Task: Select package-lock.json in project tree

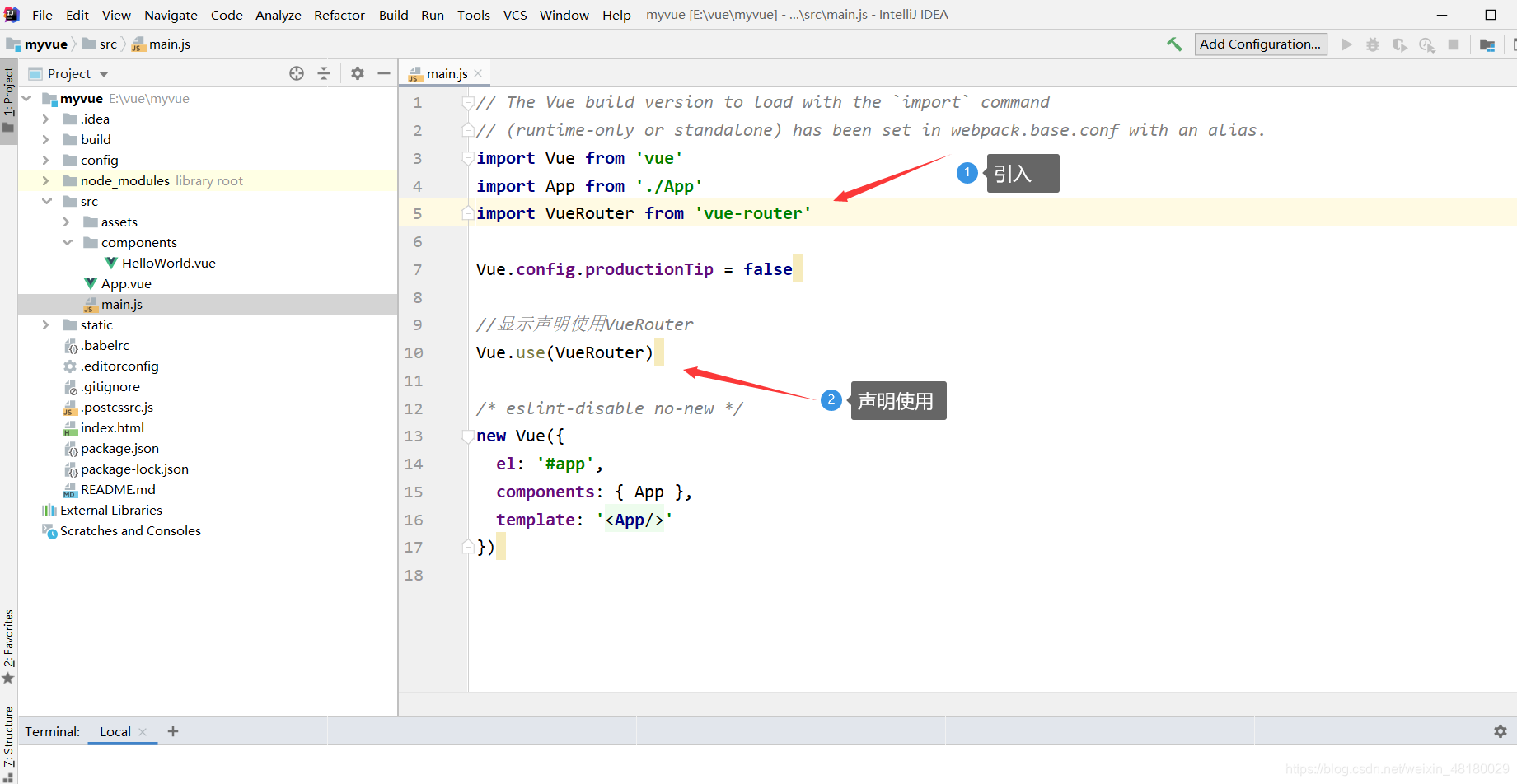Action: (x=134, y=469)
